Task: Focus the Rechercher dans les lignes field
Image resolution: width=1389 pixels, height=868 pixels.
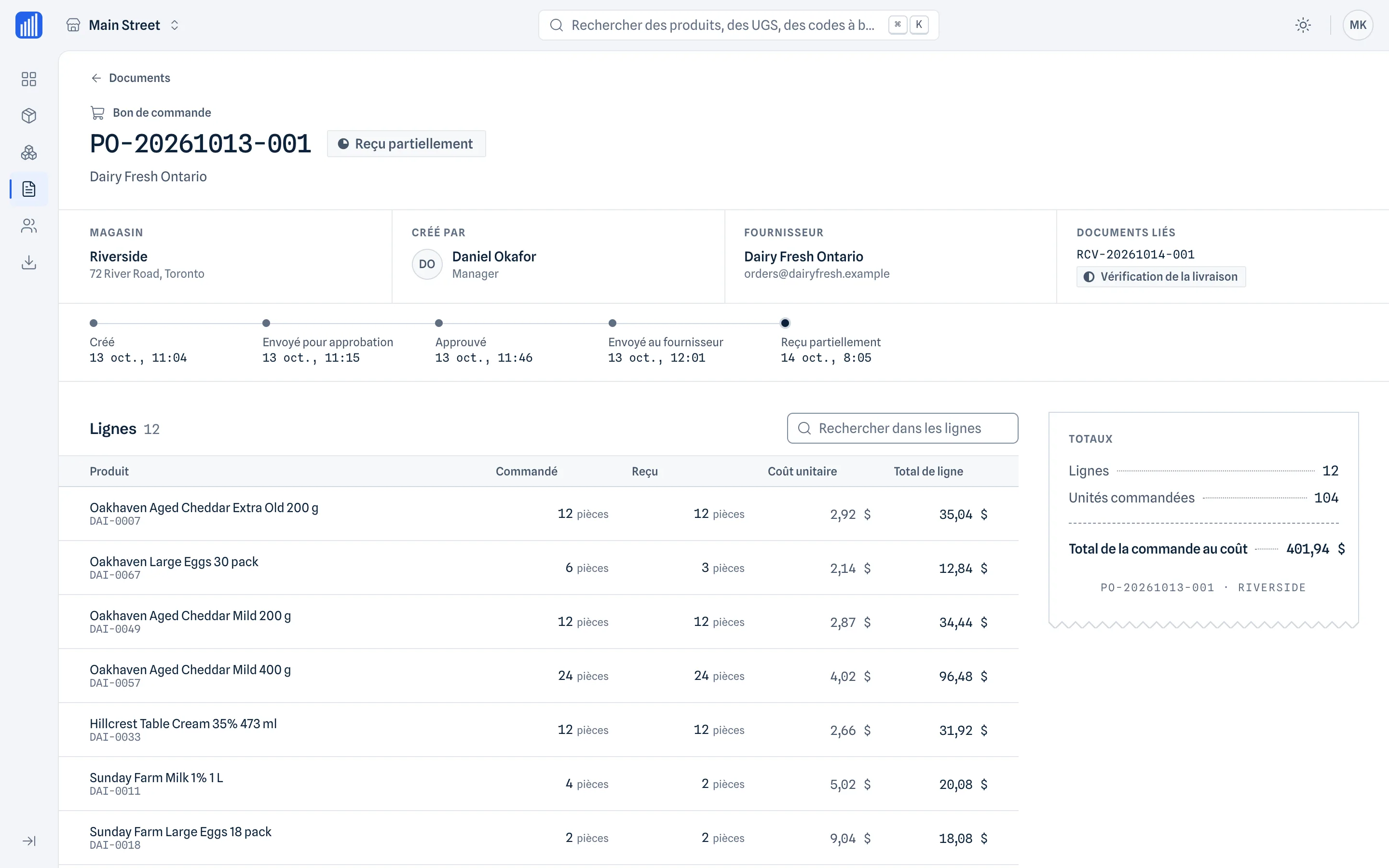Action: tap(902, 428)
